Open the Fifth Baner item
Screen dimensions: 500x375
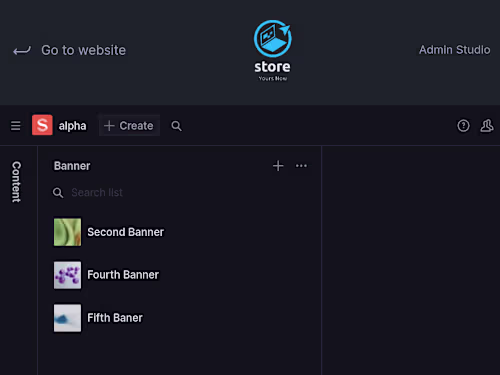[180, 318]
